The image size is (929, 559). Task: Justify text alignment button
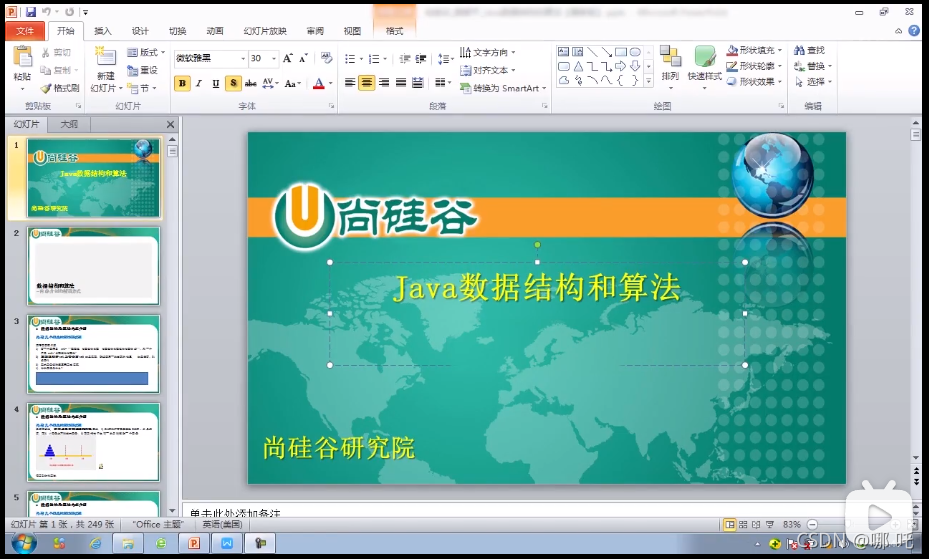tap(401, 83)
